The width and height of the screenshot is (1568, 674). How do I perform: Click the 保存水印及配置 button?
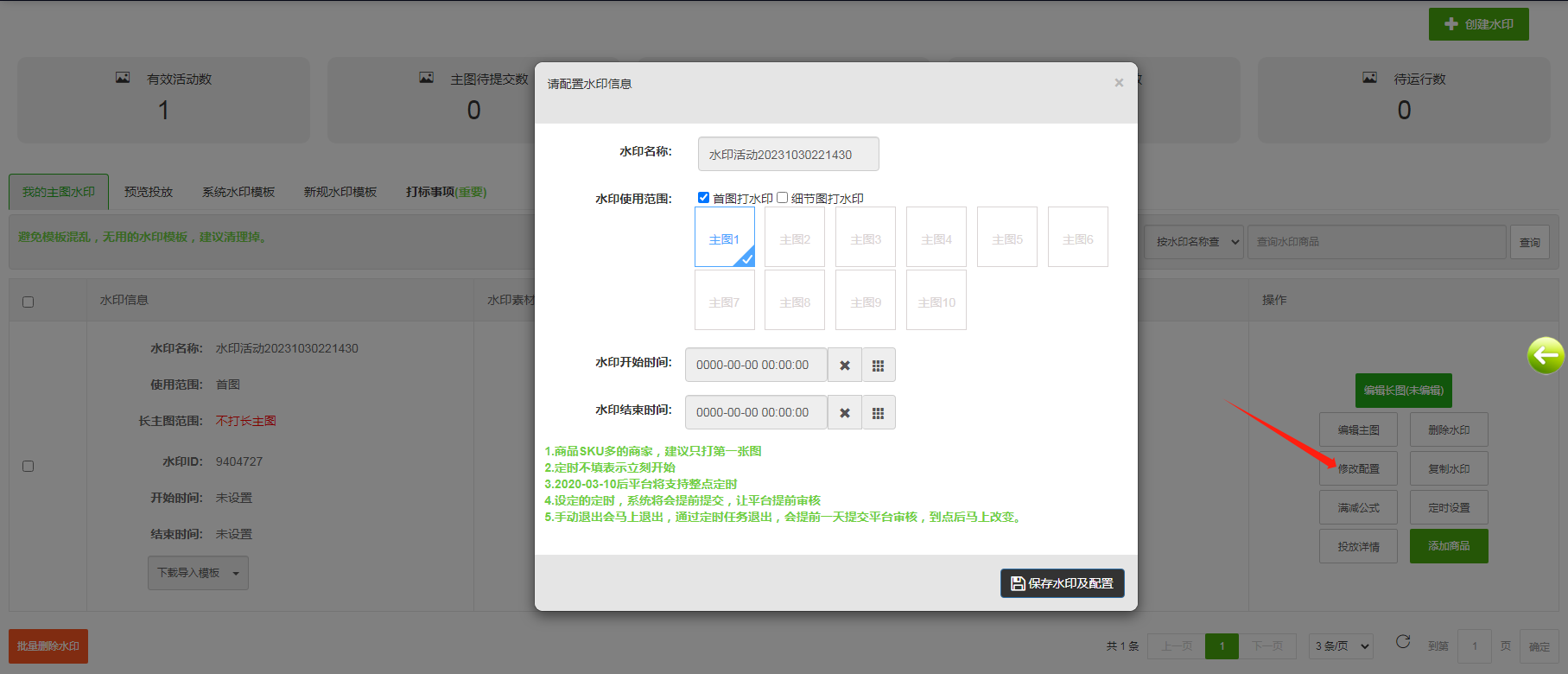pos(1062,583)
